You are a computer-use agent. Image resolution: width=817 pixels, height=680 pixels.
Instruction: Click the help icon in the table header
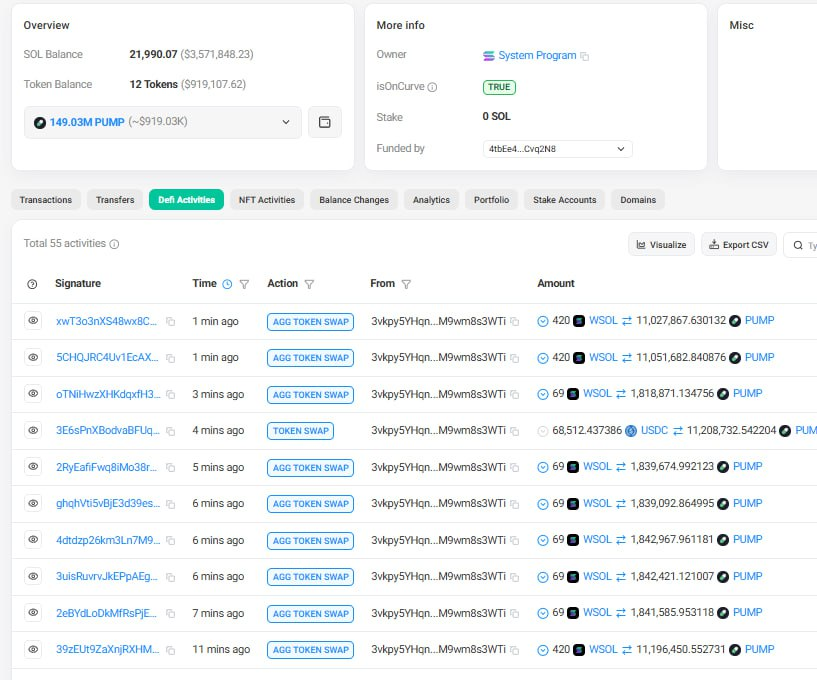click(x=32, y=284)
